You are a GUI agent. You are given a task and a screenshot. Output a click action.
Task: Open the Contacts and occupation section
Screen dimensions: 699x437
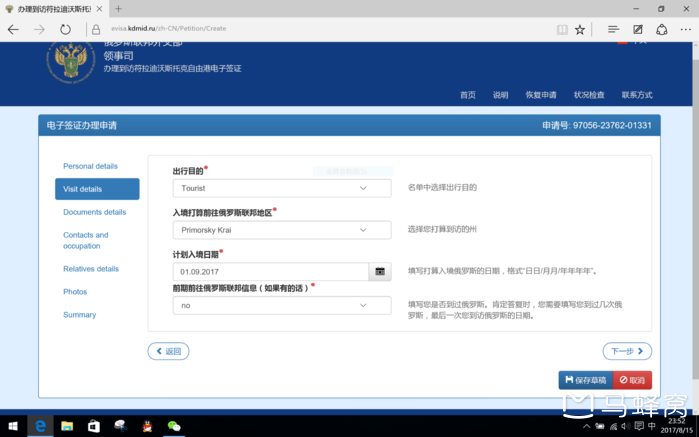point(85,240)
